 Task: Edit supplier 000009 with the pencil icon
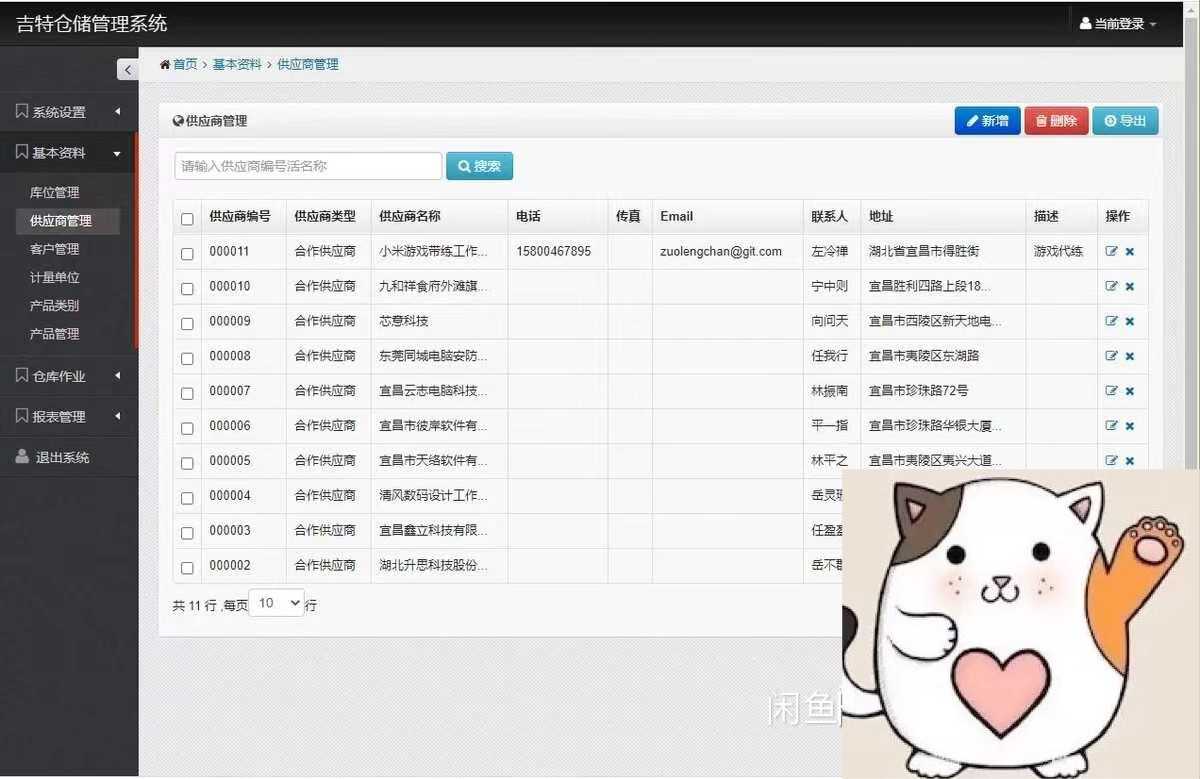(1111, 321)
